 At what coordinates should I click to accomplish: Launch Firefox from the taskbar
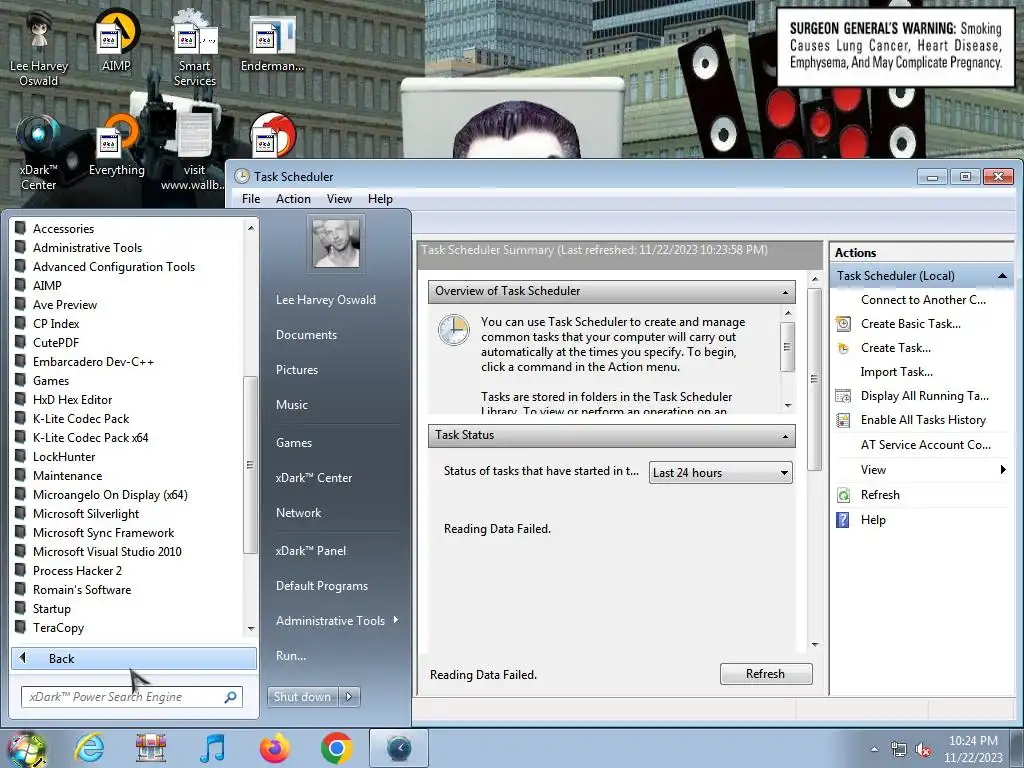click(274, 748)
